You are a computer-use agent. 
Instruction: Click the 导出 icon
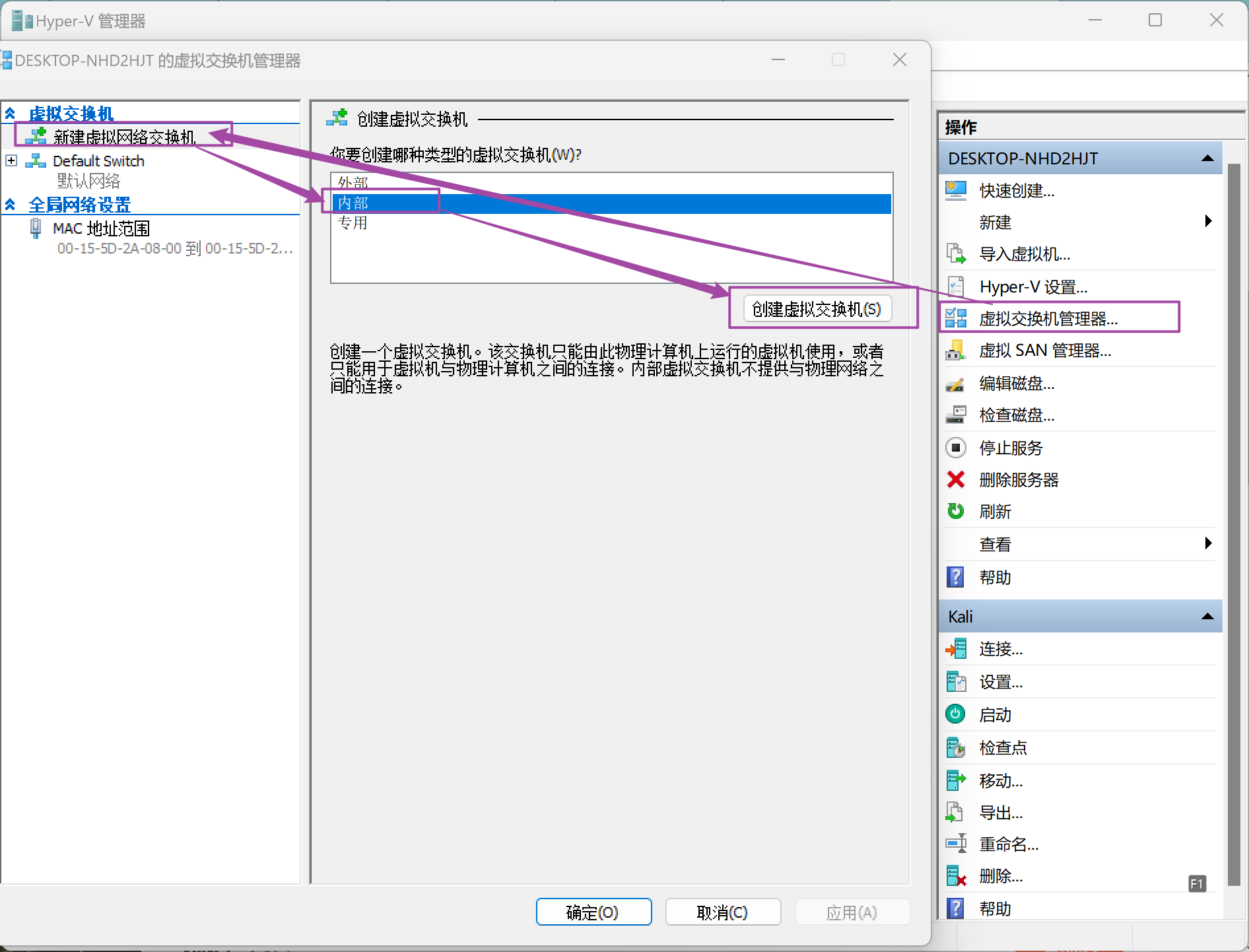(955, 812)
